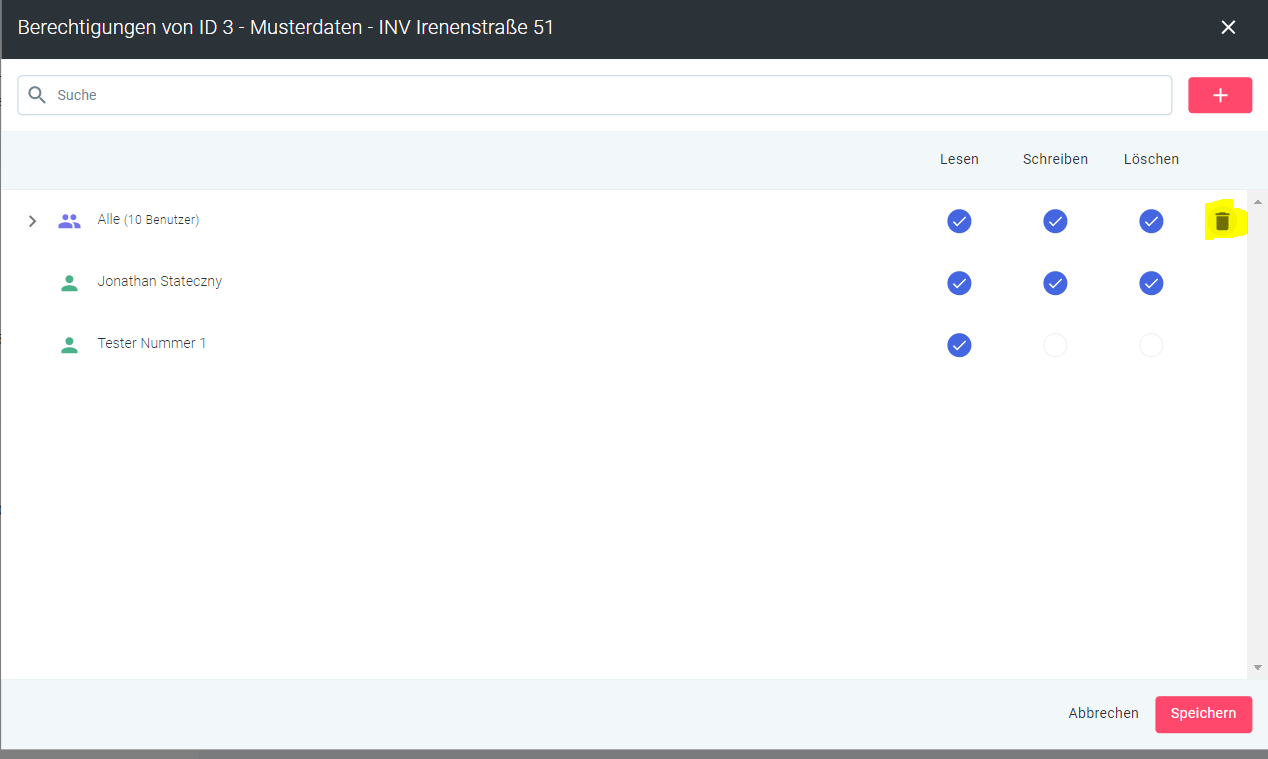
Task: Click the Speichern button
Action: tap(1203, 714)
